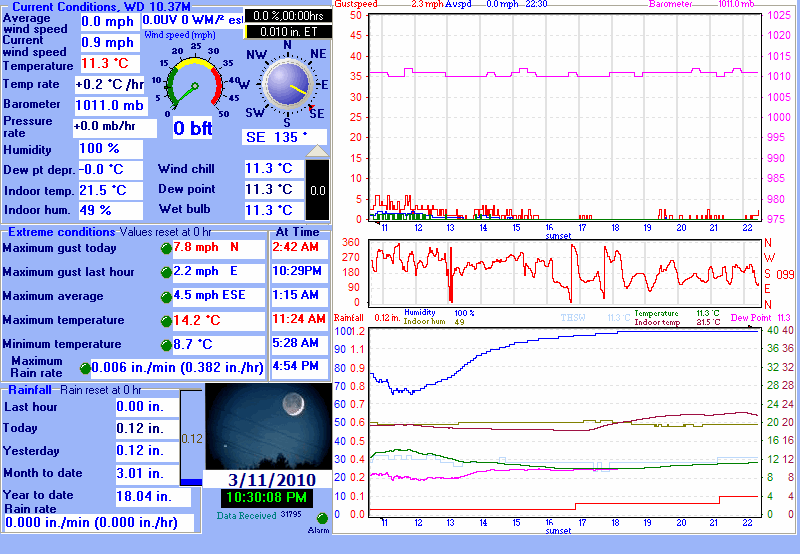
Task: Click the green indicator beside Minimum temperature
Action: point(166,345)
